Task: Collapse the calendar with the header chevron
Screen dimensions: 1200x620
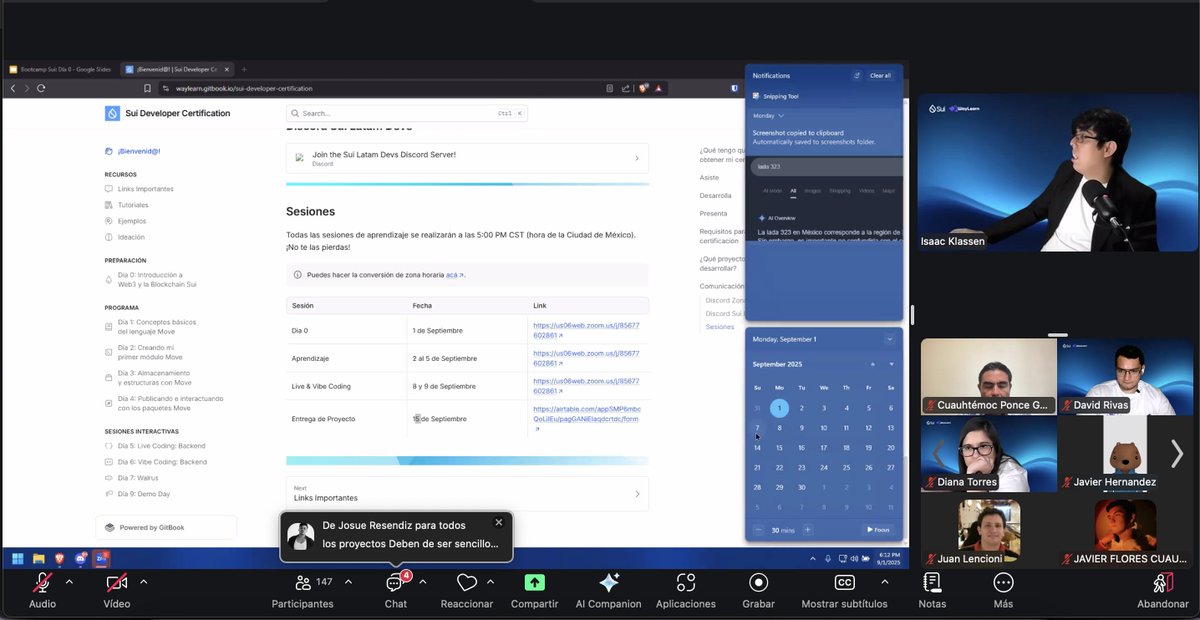Action: [889, 339]
